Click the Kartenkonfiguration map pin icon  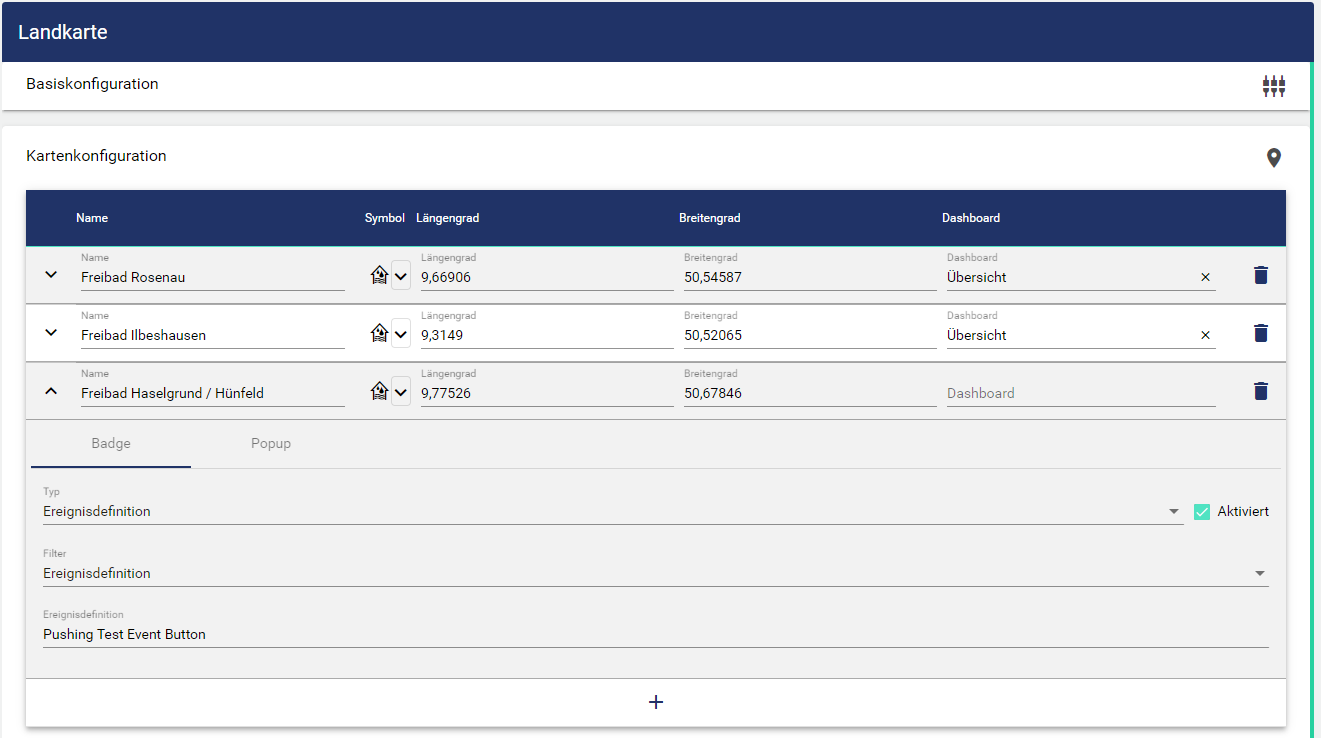[x=1273, y=158]
